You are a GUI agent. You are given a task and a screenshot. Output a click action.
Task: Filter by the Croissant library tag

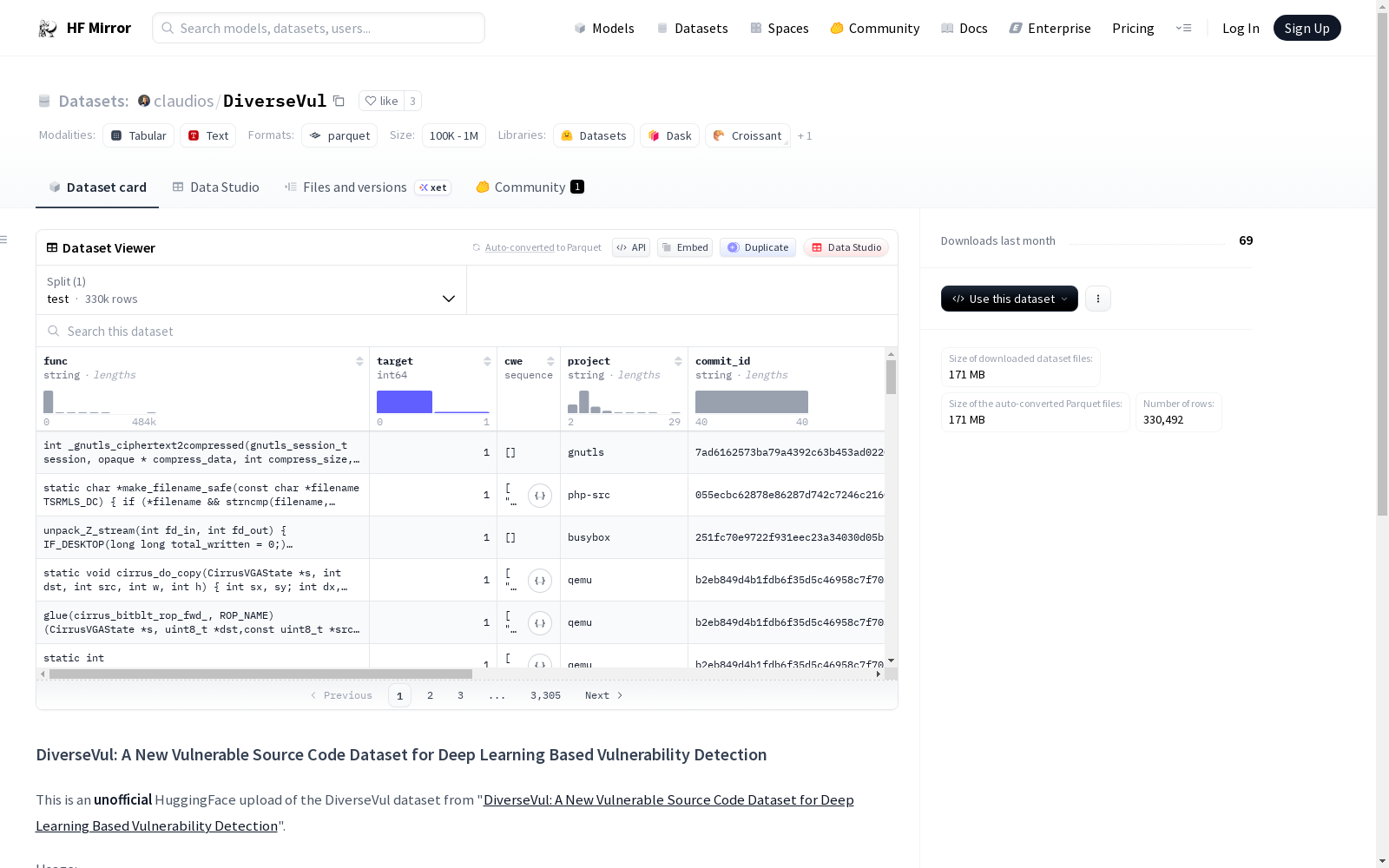(x=747, y=135)
